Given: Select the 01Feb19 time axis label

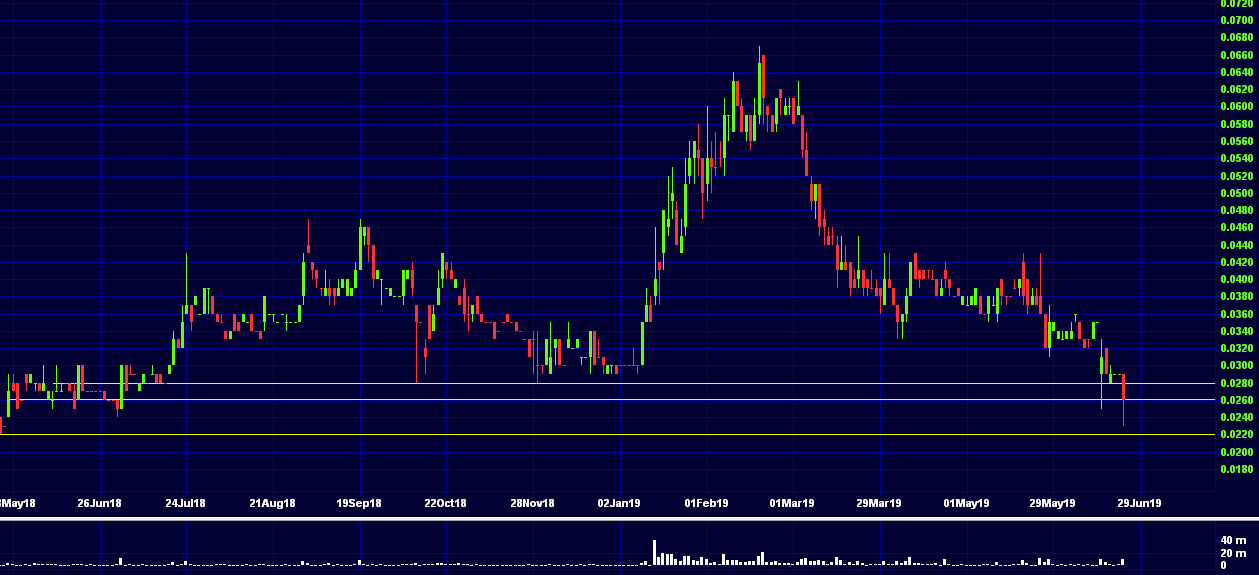Looking at the screenshot, I should (x=706, y=503).
